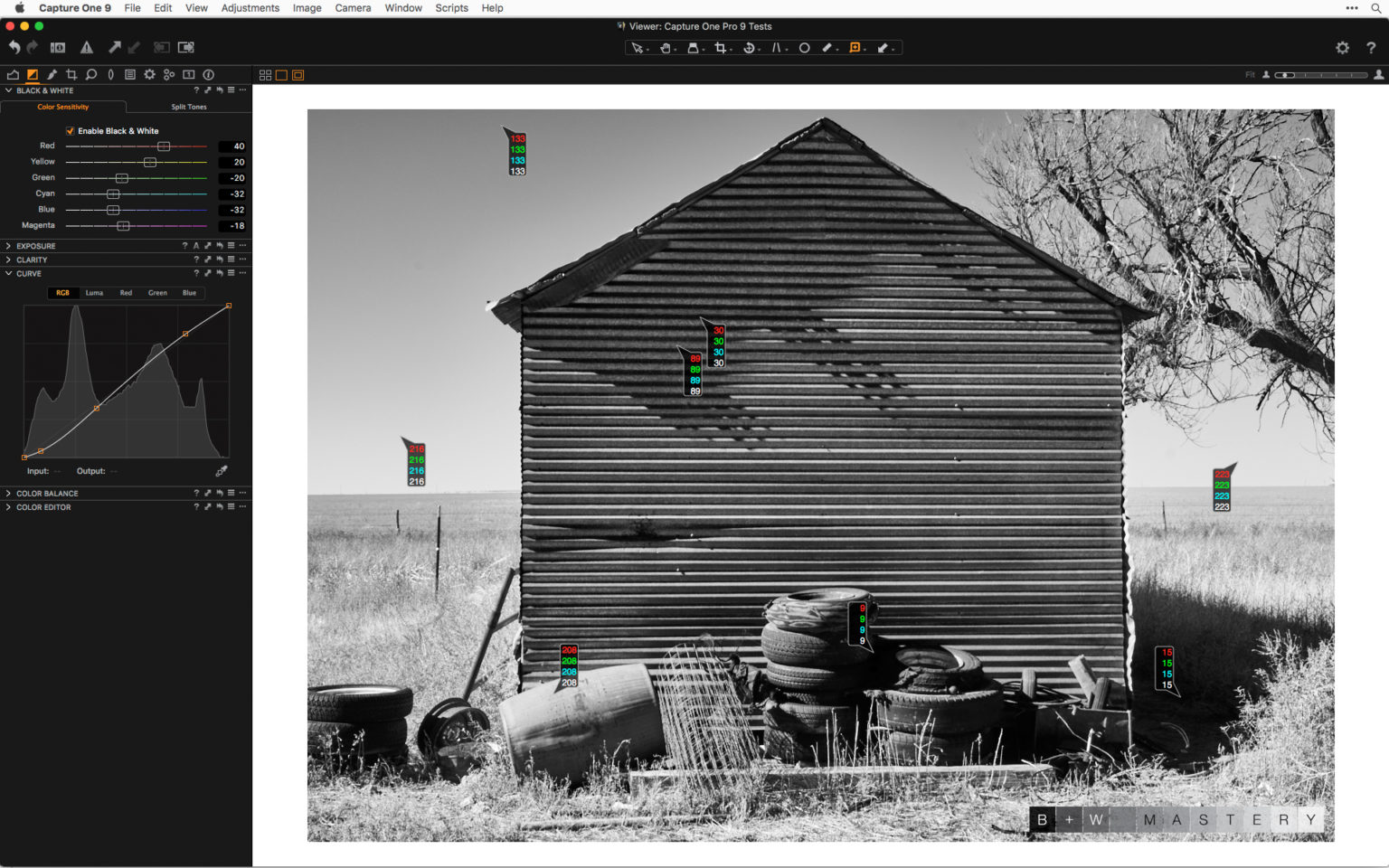The height and width of the screenshot is (868, 1389).
Task: Switch viewer to multi-image grid view
Action: [x=265, y=75]
